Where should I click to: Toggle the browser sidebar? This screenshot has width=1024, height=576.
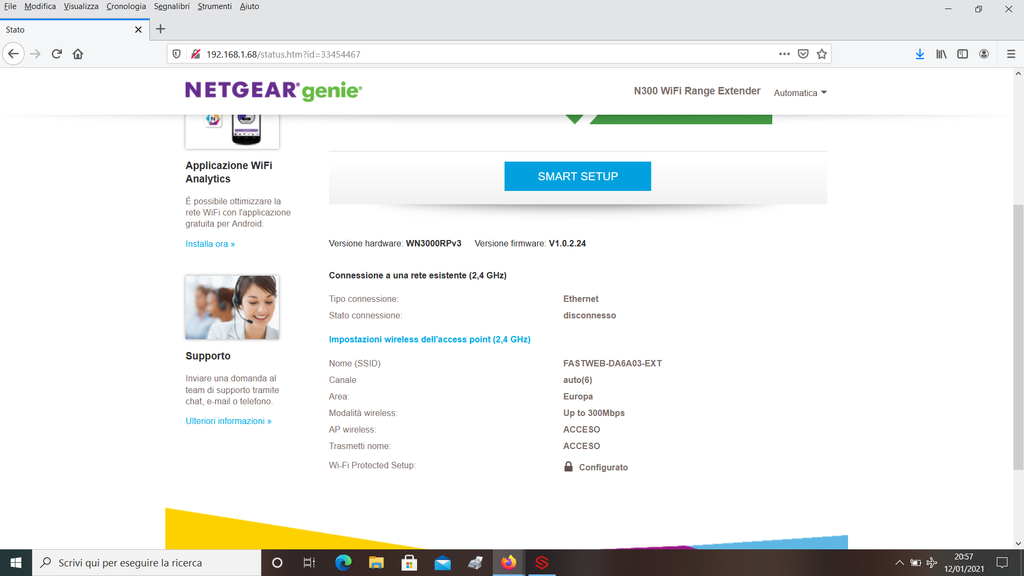pos(963,54)
